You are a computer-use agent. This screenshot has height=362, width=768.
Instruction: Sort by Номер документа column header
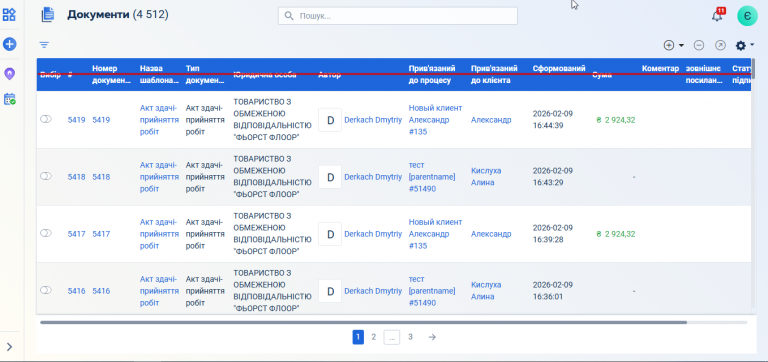coord(111,74)
